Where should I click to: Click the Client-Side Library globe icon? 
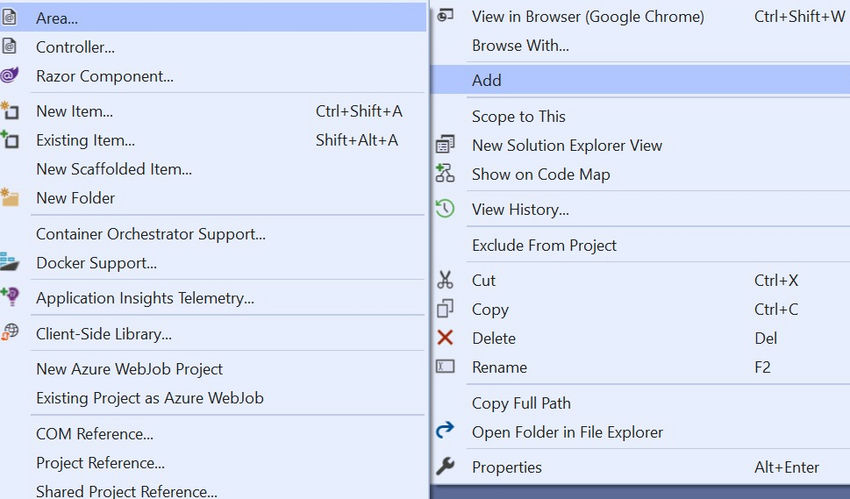(10, 332)
